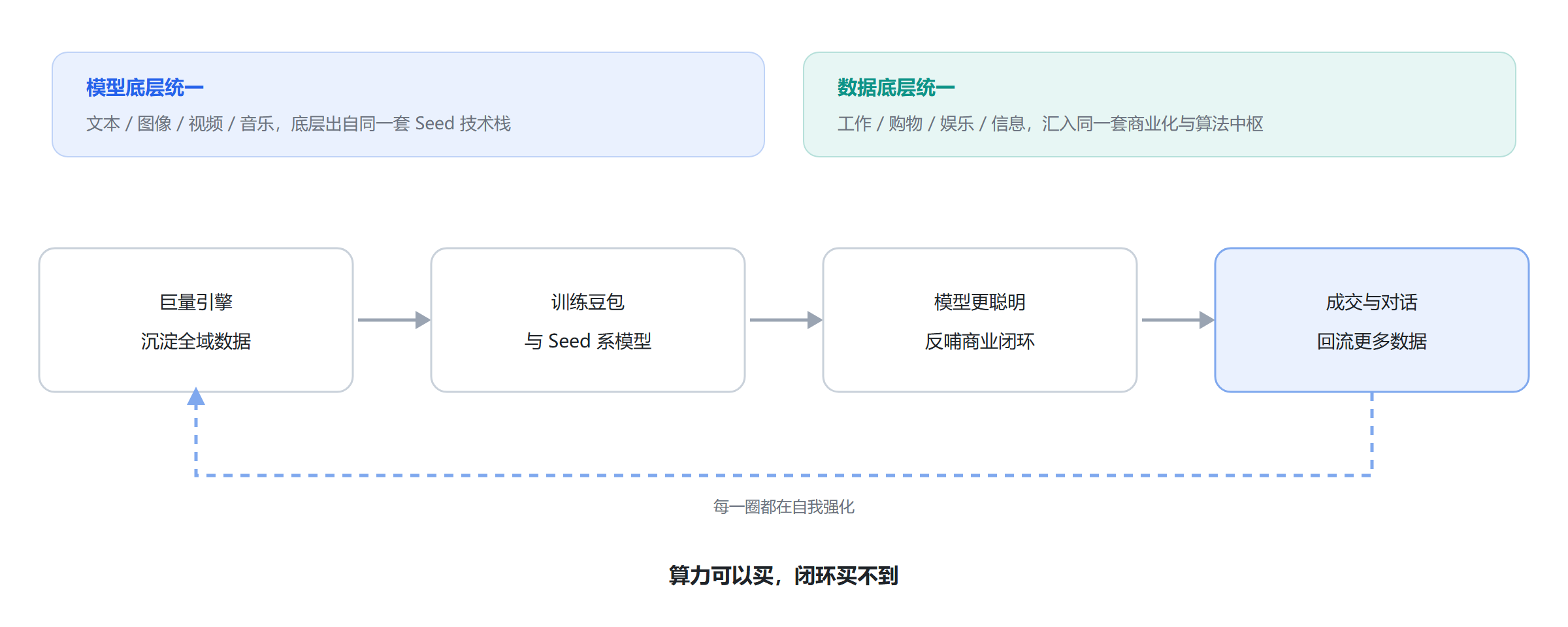
Task: Click the 模型更聪明 反哺商业闭环 box
Action: click(980, 320)
